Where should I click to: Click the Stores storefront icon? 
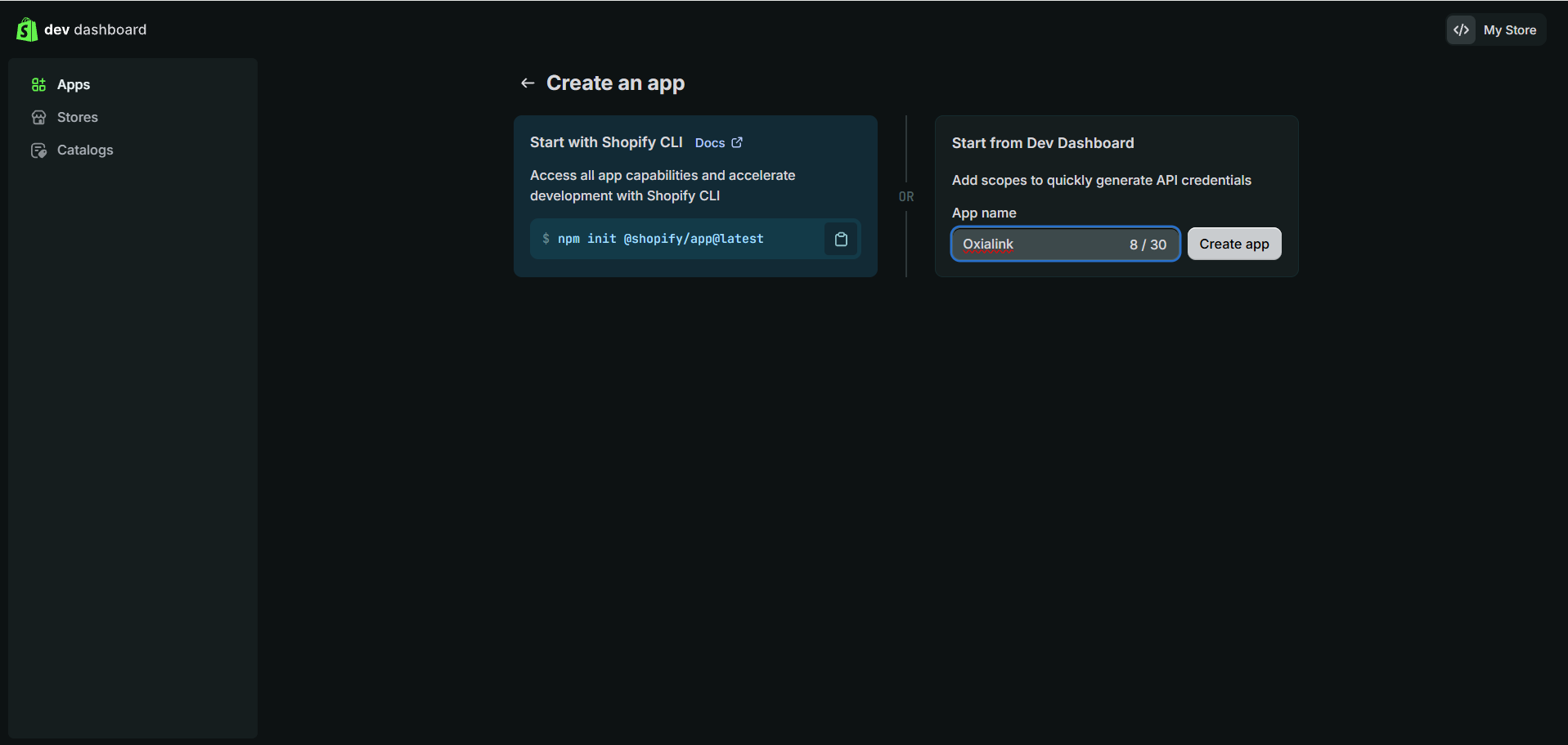[x=38, y=117]
